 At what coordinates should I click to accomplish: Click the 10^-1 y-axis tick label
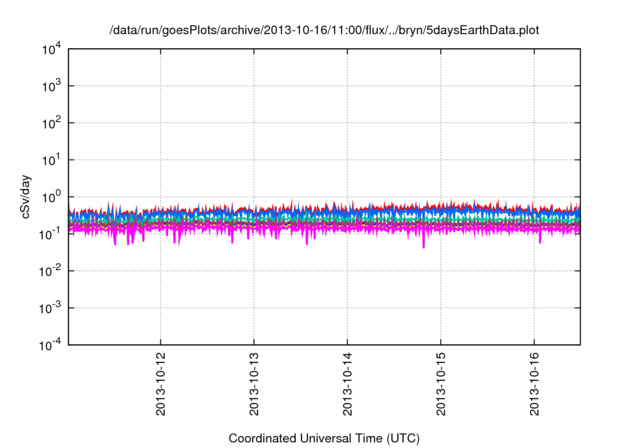[51, 235]
